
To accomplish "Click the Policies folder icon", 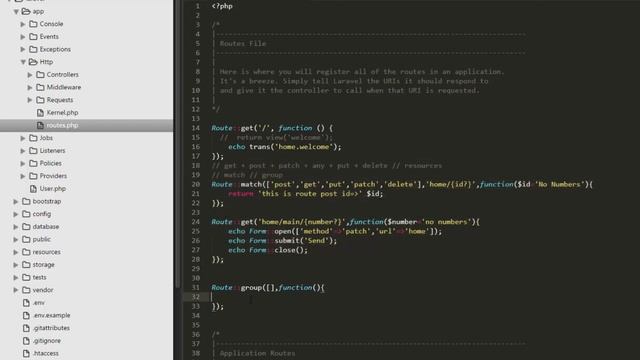I will pos(33,163).
